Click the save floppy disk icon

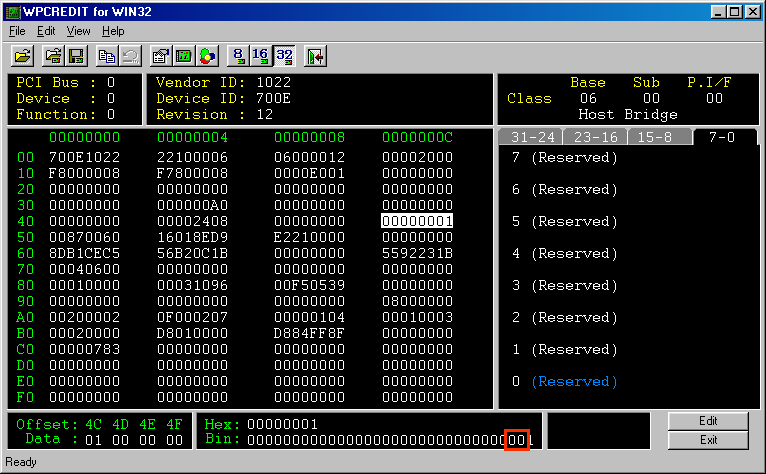point(77,56)
